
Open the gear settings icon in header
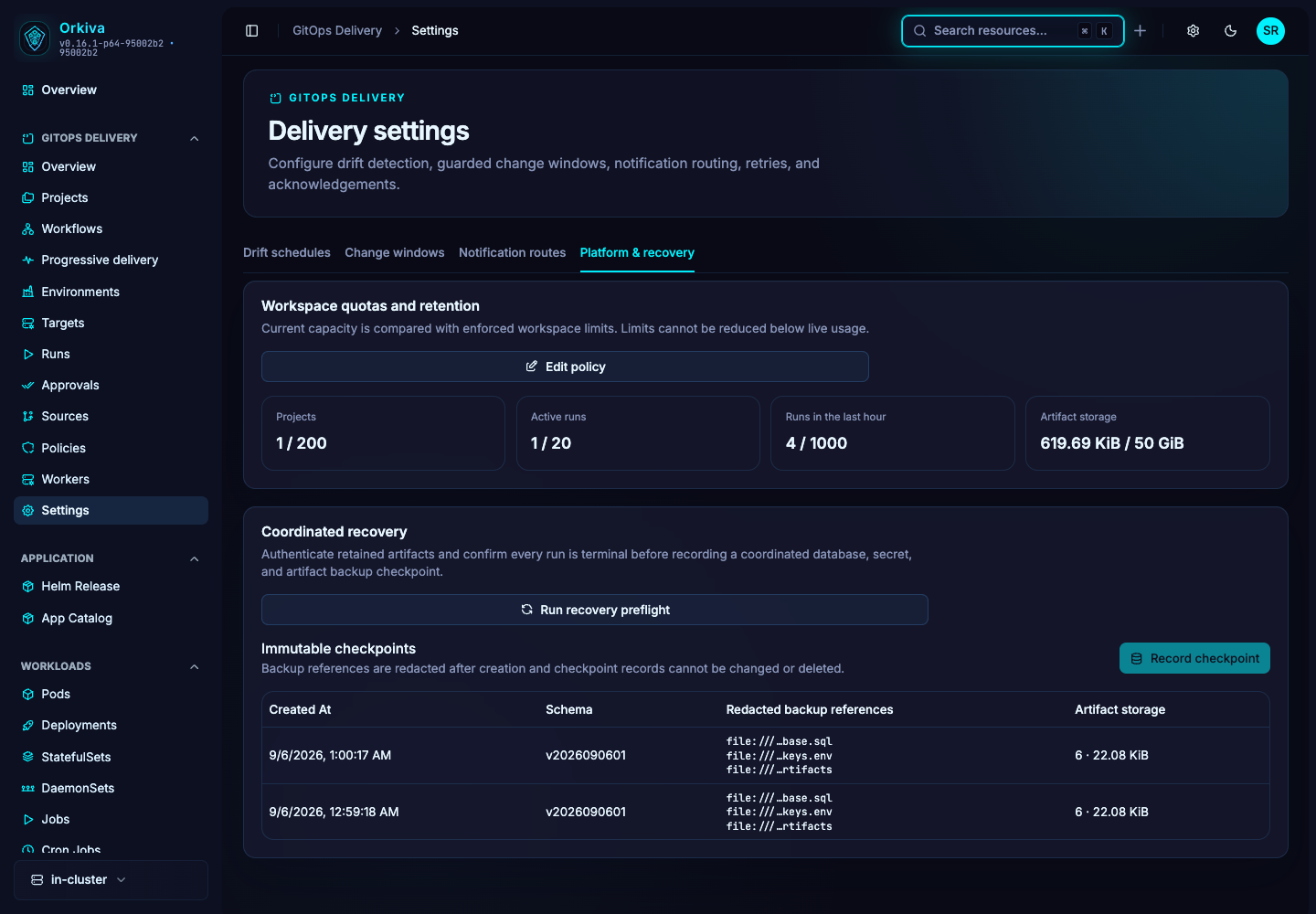tap(1193, 31)
